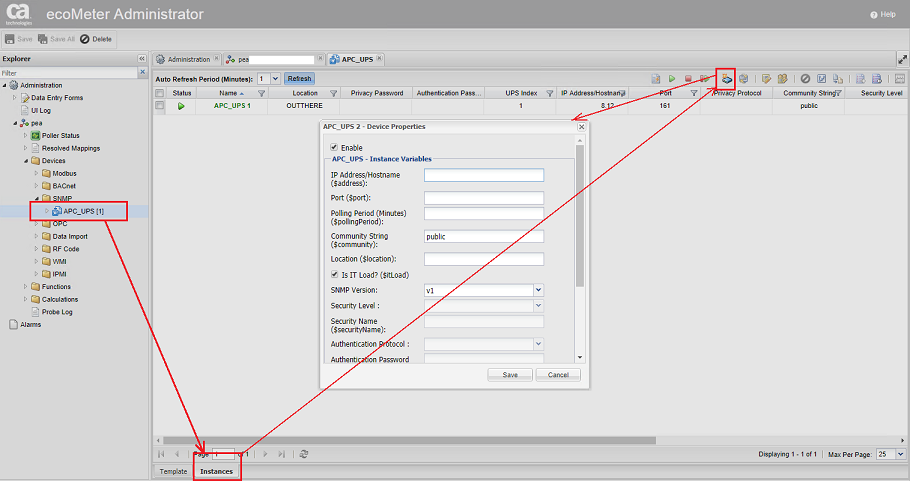Expand the Modbus folder in Explorer tree
Image resolution: width=910 pixels, height=481 pixels.
37,173
